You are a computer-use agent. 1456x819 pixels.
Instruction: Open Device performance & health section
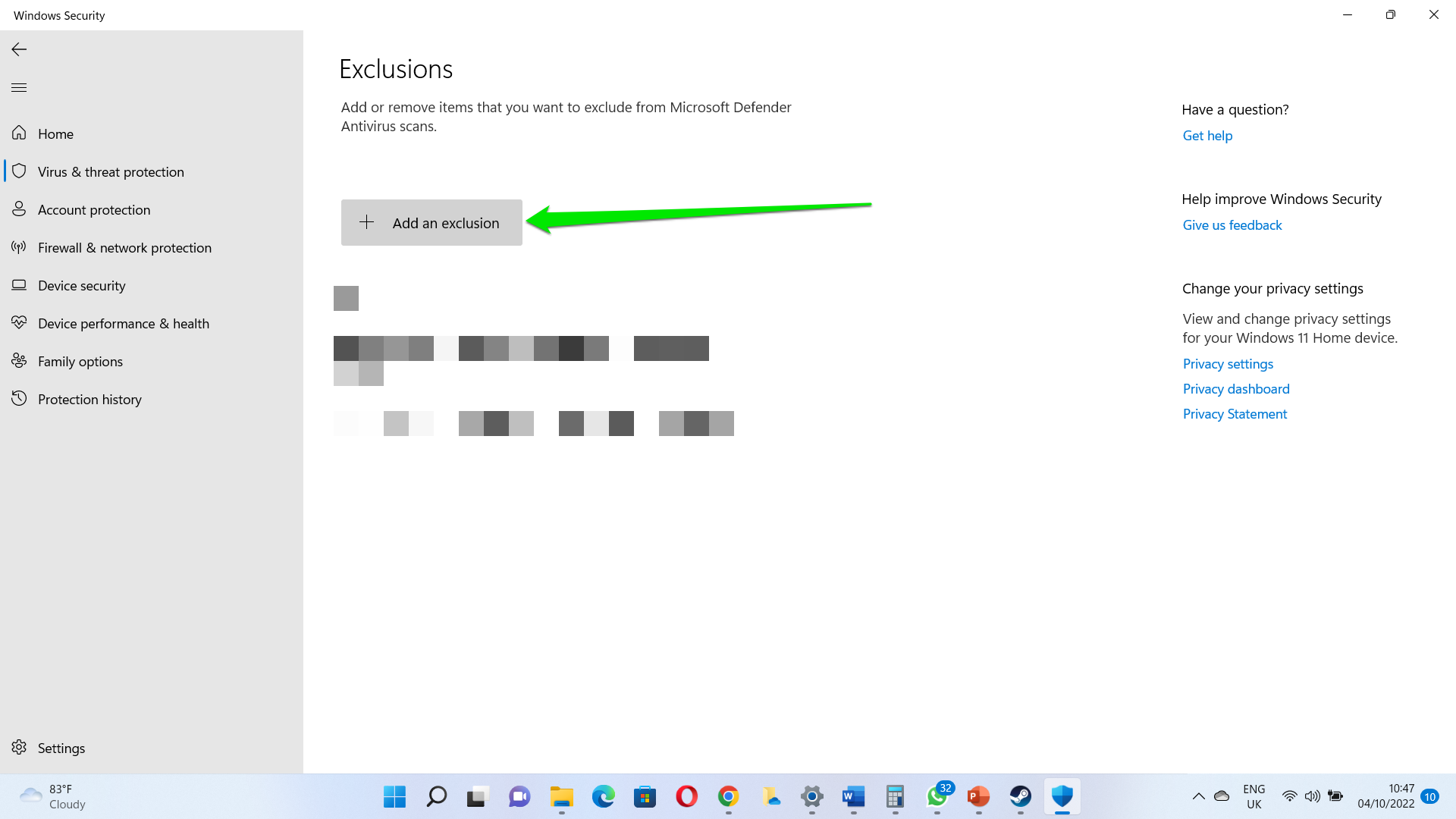coord(124,322)
